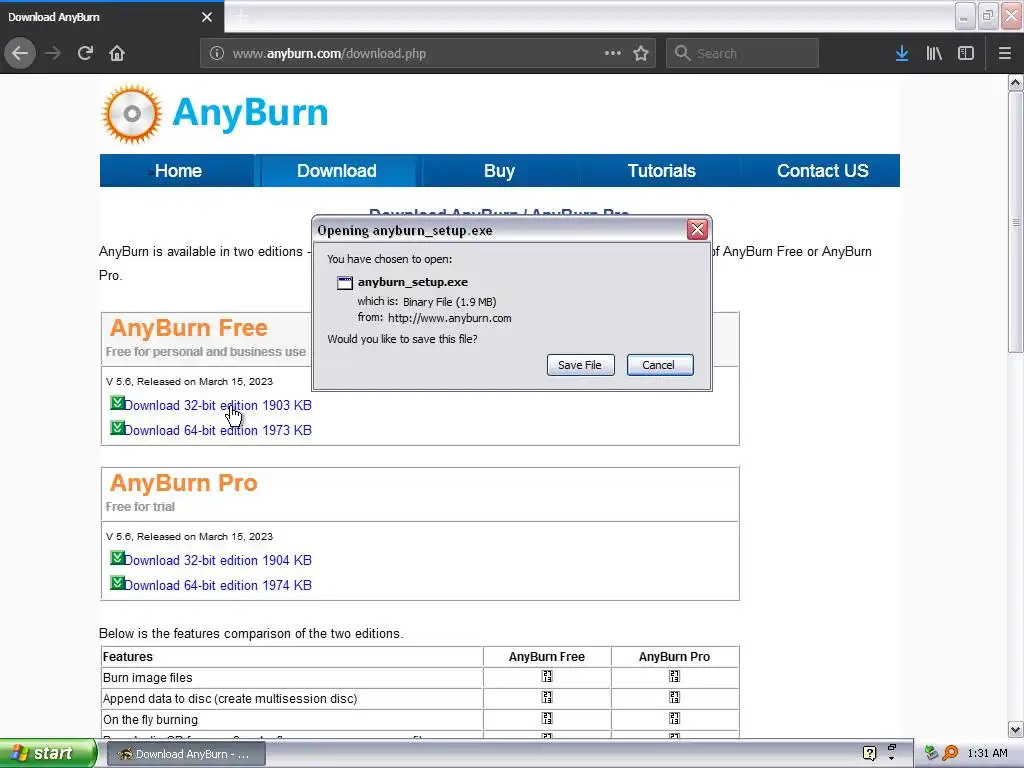Viewport: 1024px width, 768px height.
Task: Click 'On the fly burning' table row
Action: (x=420, y=719)
